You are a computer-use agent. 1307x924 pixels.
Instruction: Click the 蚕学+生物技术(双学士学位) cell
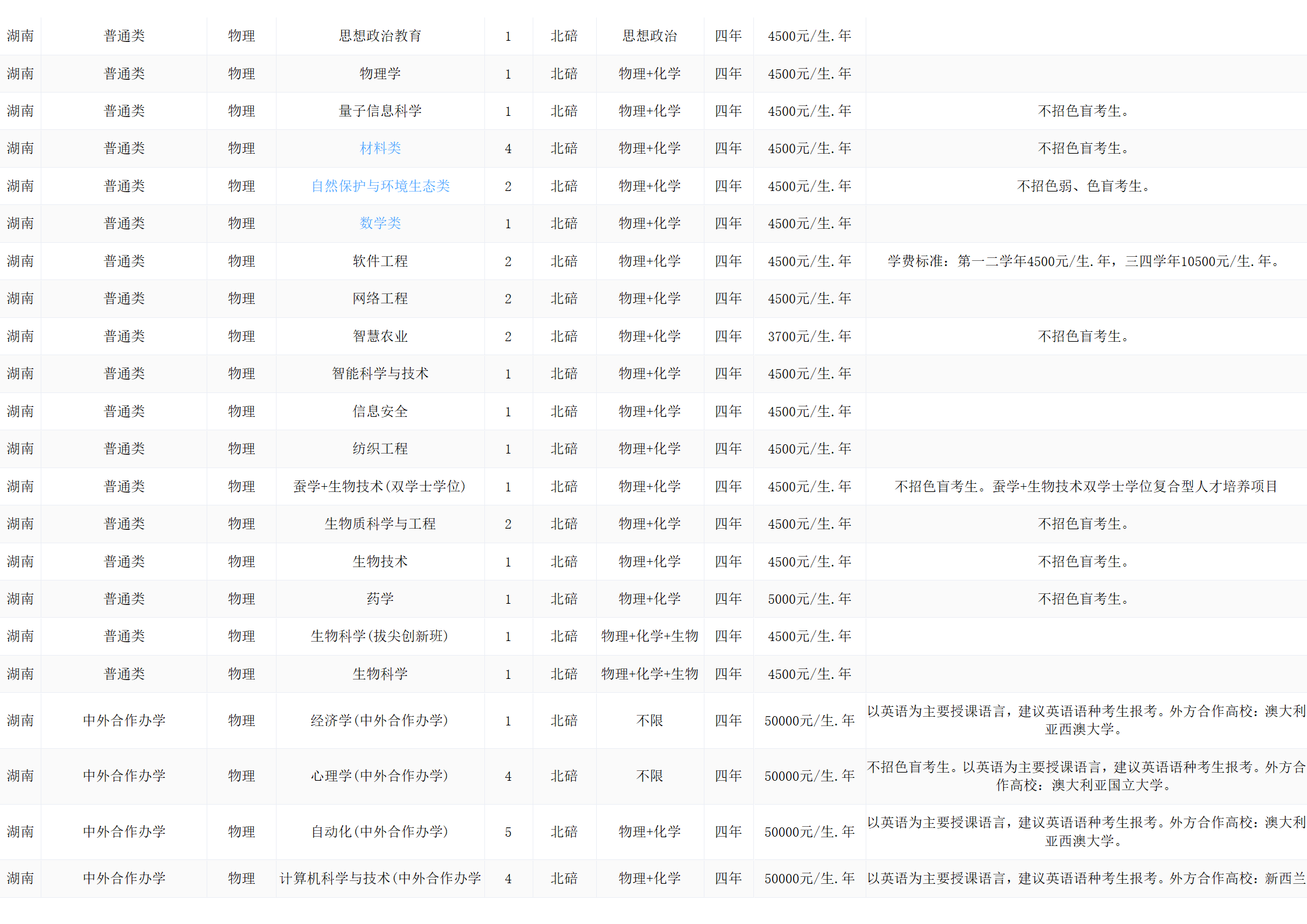380,487
